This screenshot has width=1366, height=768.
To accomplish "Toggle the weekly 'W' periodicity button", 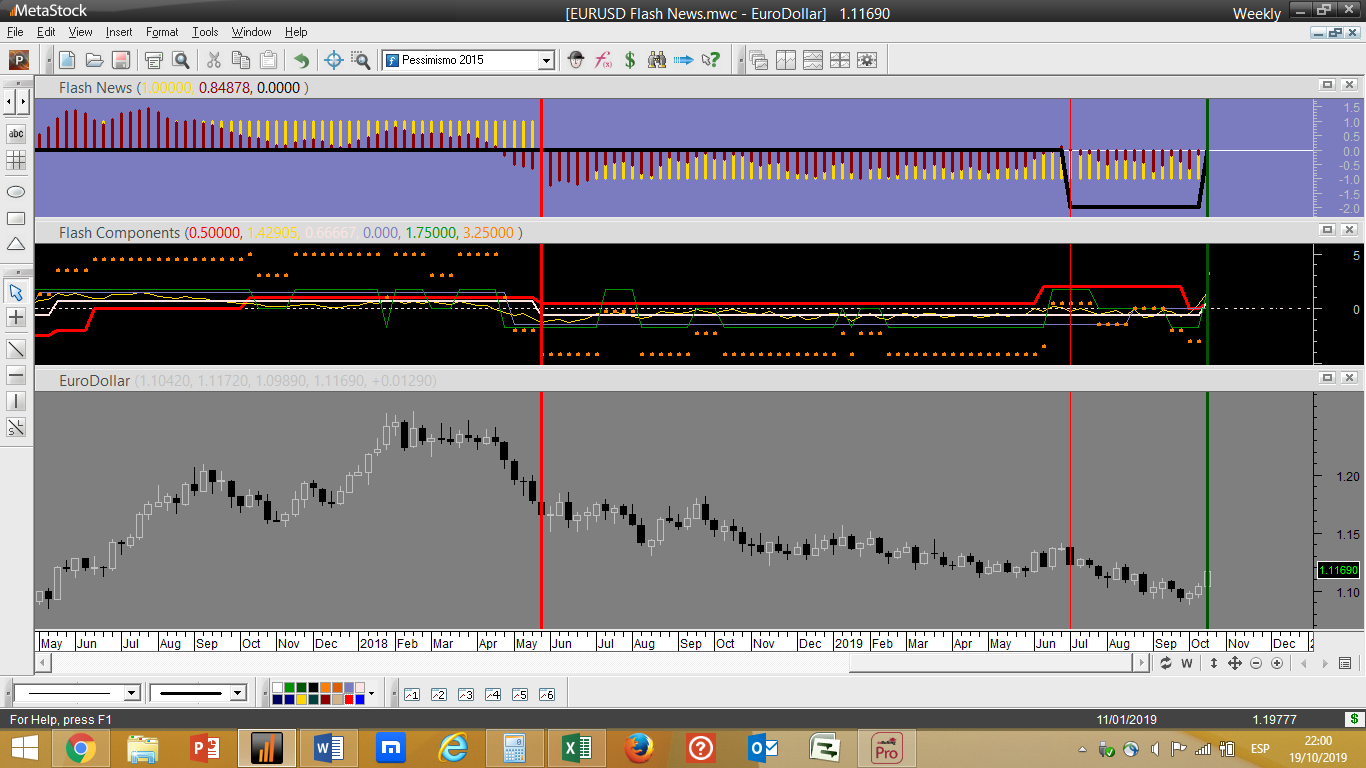I will click(x=1187, y=663).
